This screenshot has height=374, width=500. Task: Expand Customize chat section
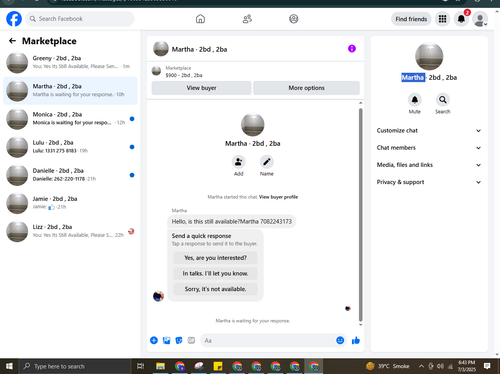click(429, 131)
